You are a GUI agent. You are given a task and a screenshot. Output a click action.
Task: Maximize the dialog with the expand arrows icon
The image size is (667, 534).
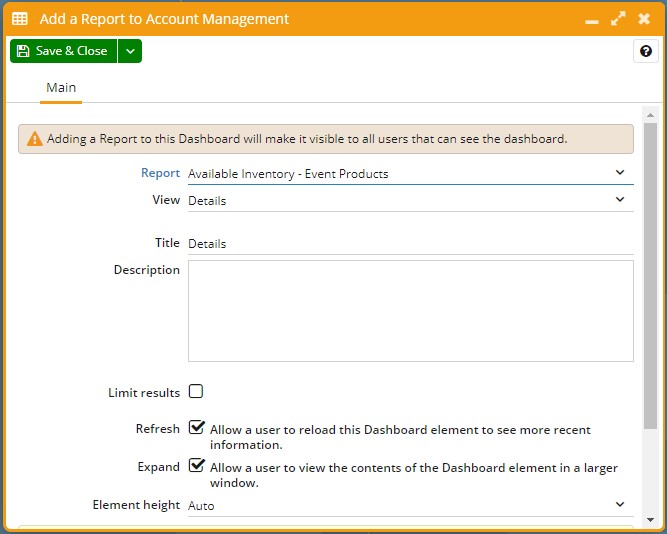[x=618, y=19]
